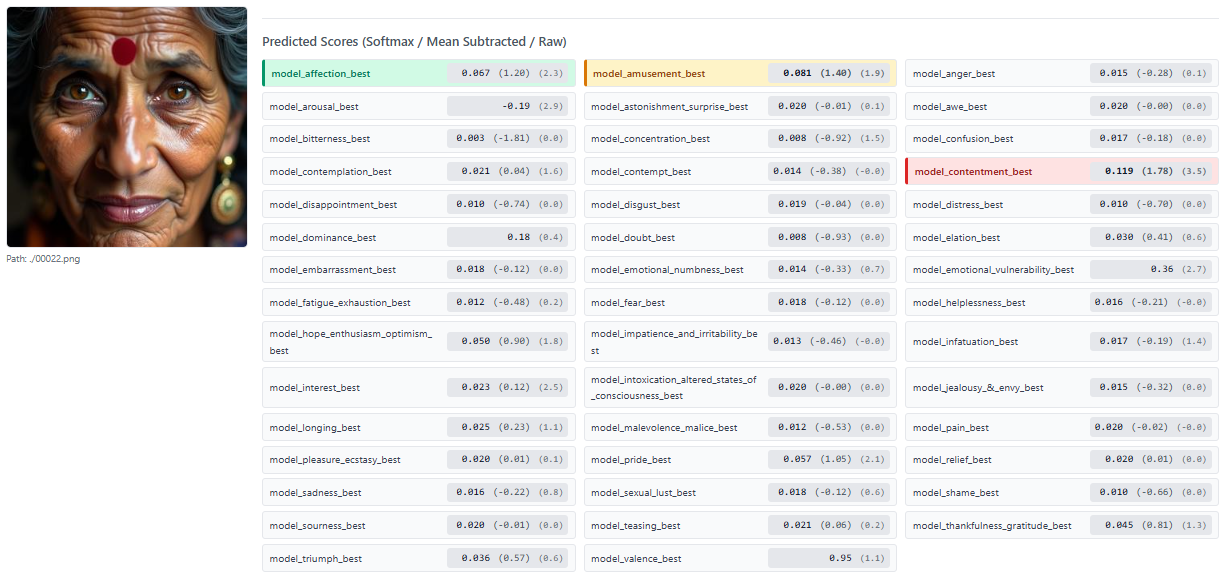Select the highlighted model_amusement_best card
1225x573 pixels.
click(740, 73)
